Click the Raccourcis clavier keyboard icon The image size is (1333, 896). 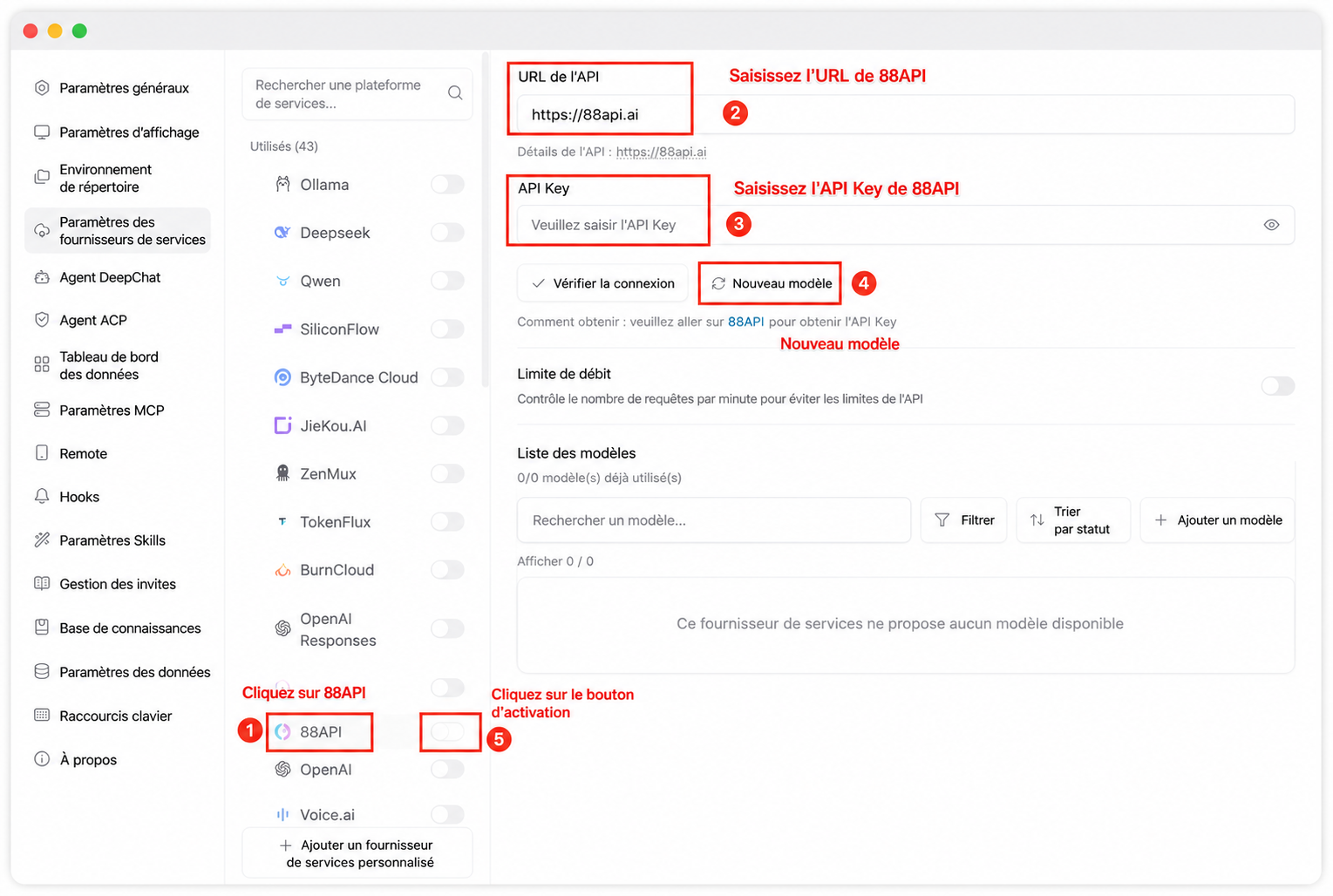(x=42, y=715)
